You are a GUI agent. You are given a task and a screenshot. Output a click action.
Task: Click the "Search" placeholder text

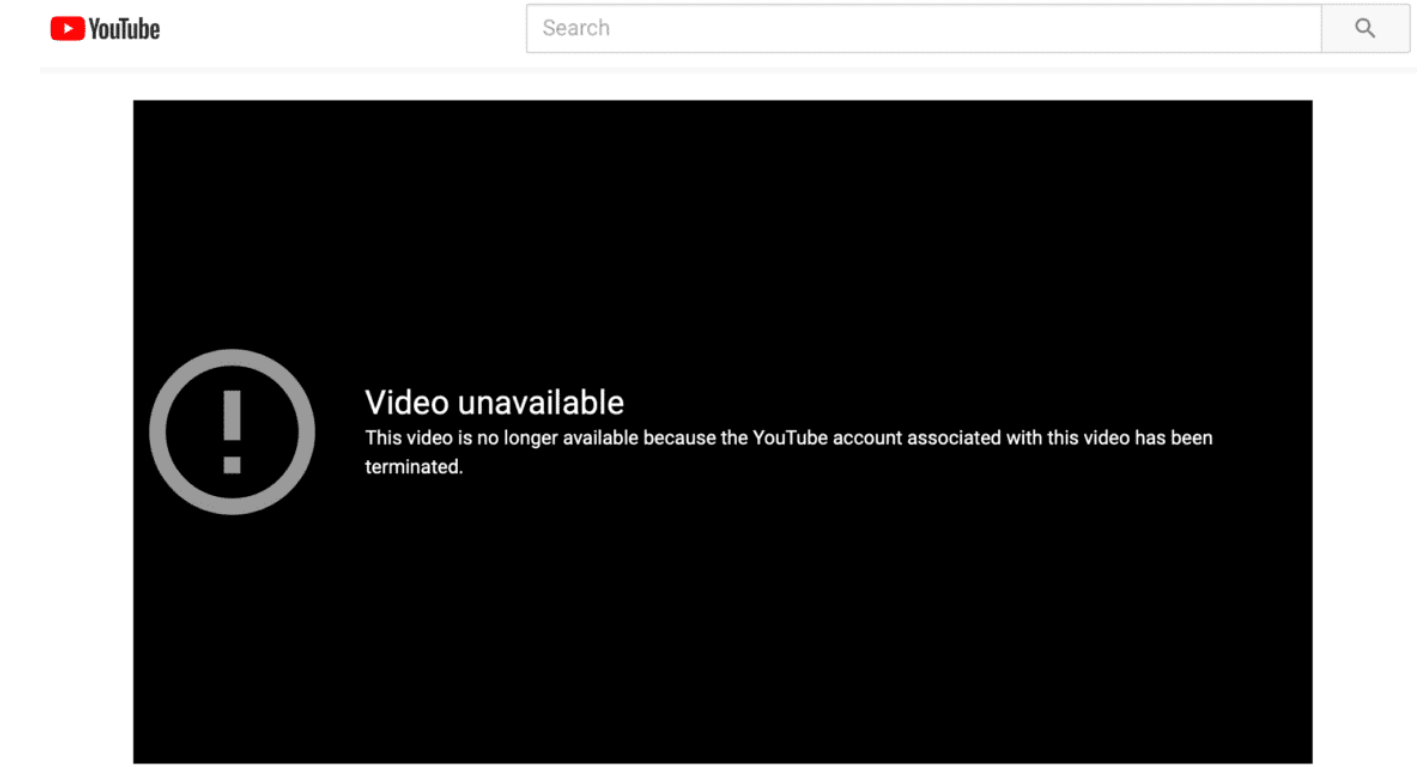(x=576, y=28)
